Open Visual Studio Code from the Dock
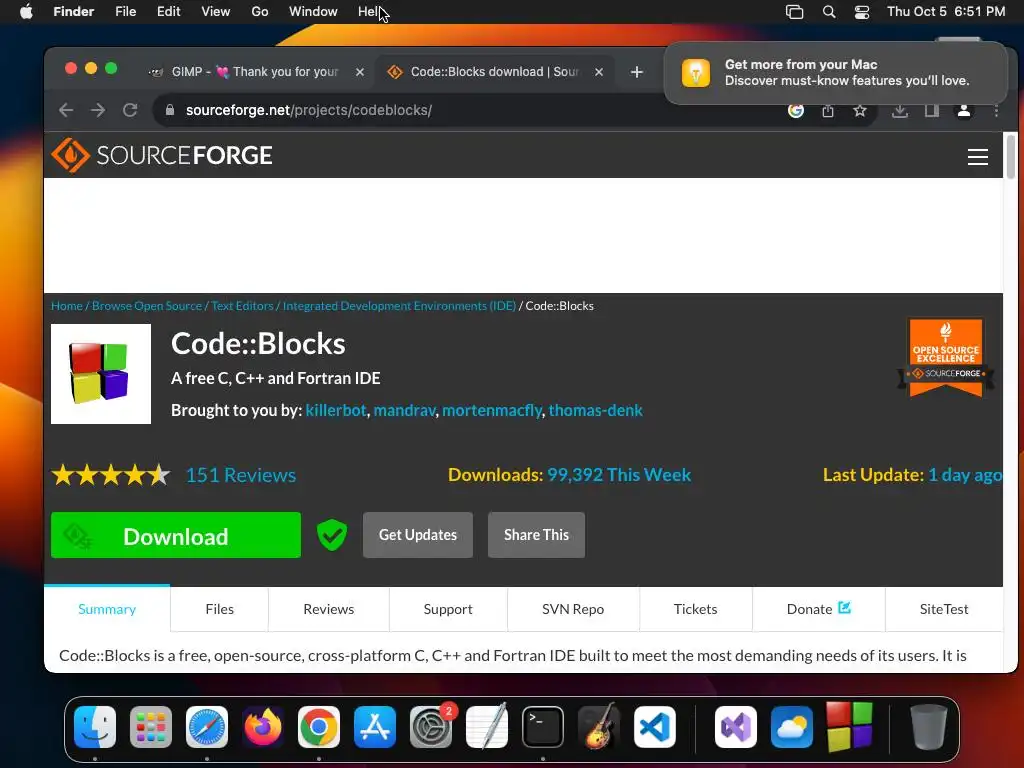 point(654,727)
